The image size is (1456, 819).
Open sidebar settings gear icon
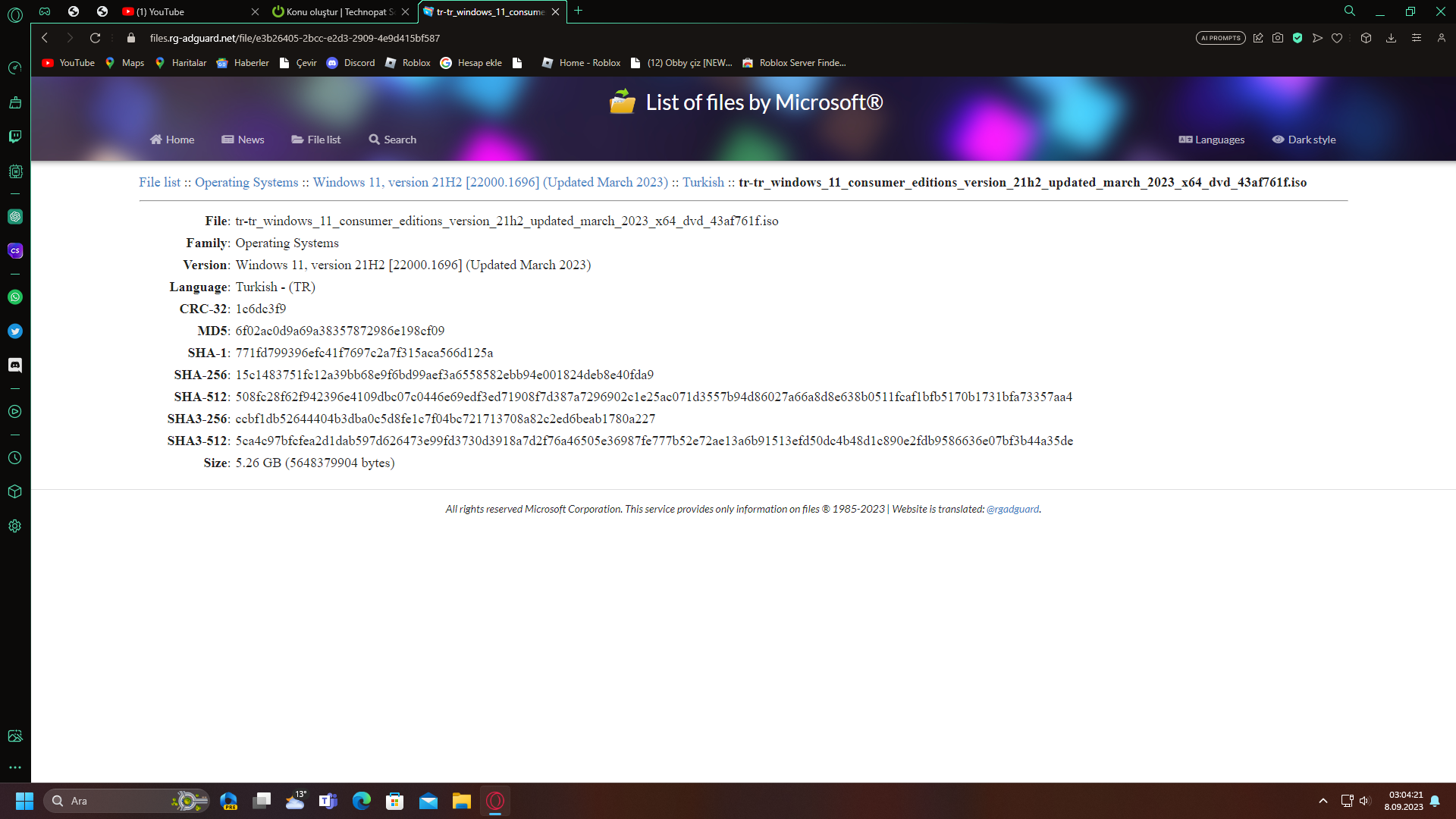[15, 526]
